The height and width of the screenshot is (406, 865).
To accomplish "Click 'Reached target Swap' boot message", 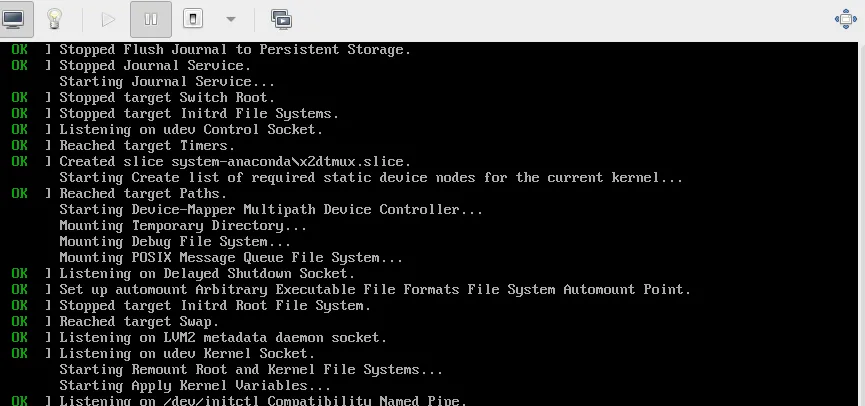I will pyautogui.click(x=139, y=321).
